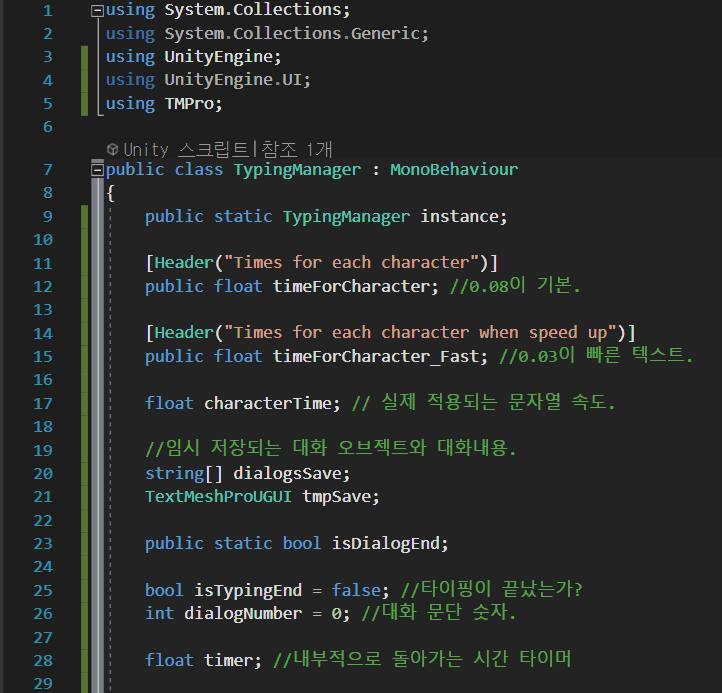Click the 'false' keyword on line 25

pos(356,591)
